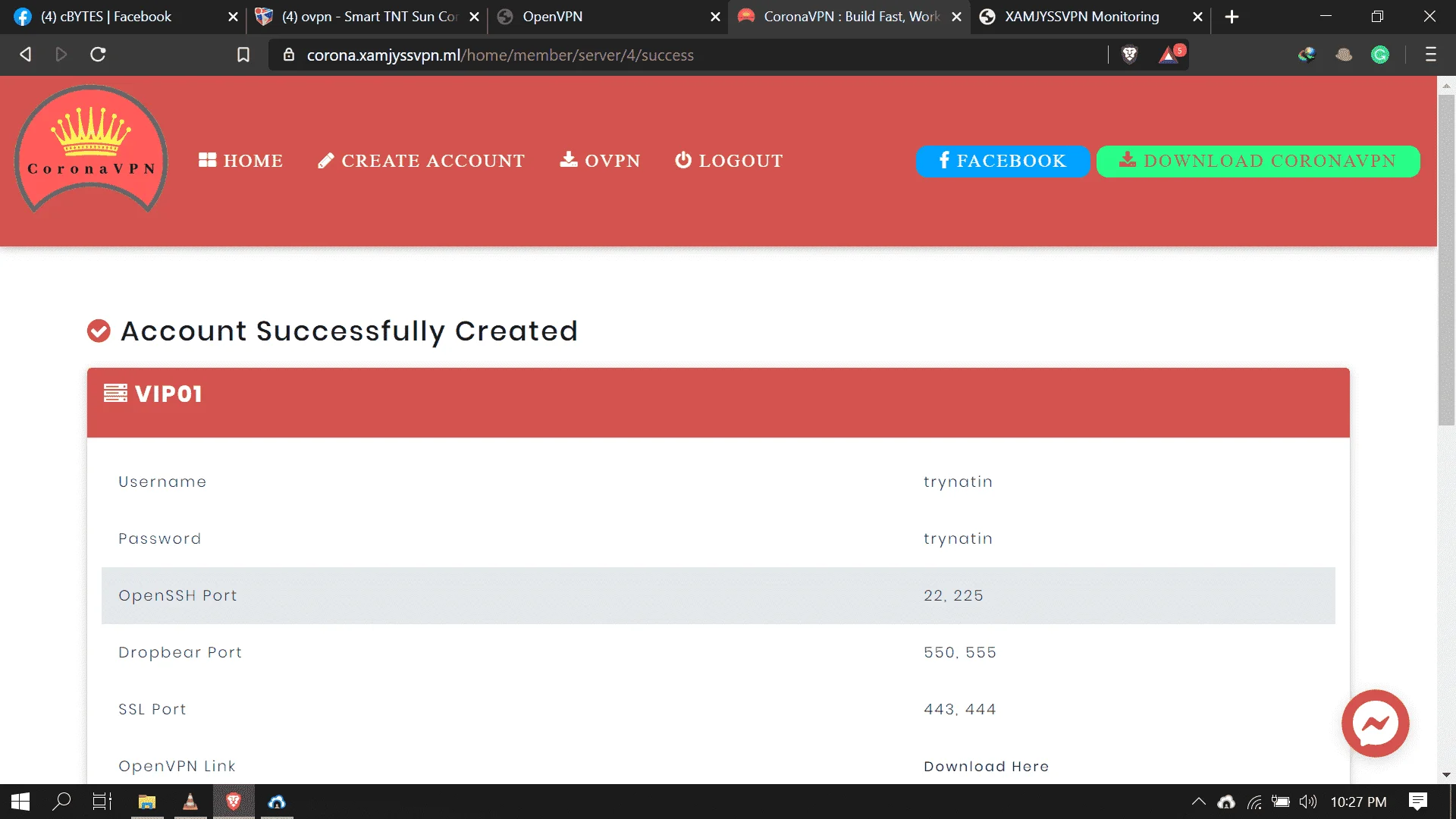Click the VIP01 server header
Screen dimensions: 1456x819
[x=718, y=403]
